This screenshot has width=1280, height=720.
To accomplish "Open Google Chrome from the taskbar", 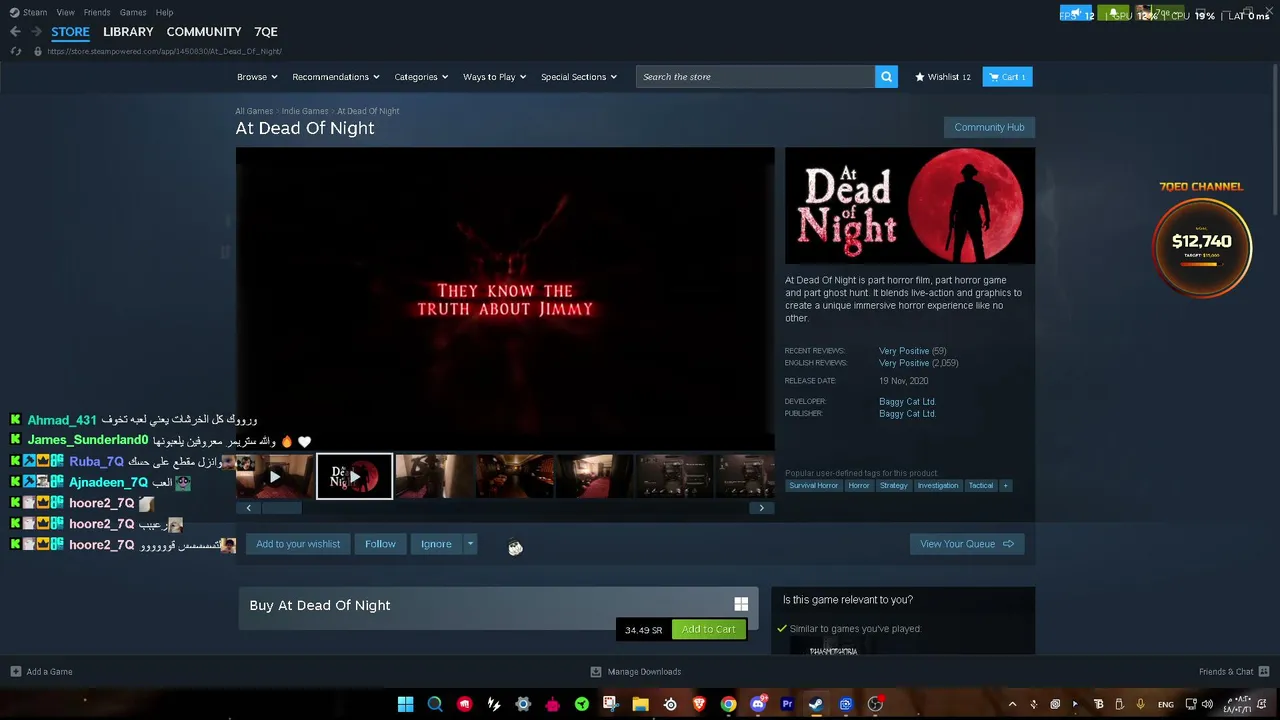I will [728, 704].
